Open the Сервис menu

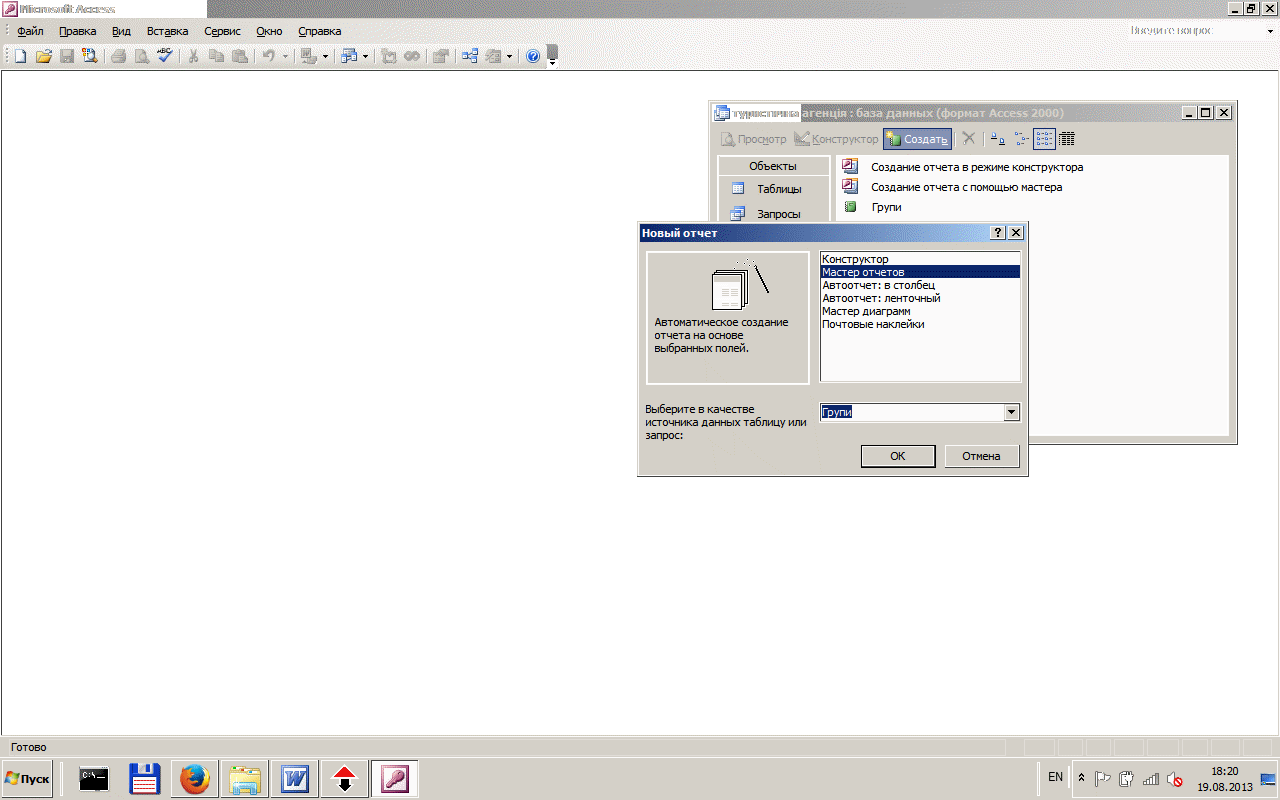(222, 31)
